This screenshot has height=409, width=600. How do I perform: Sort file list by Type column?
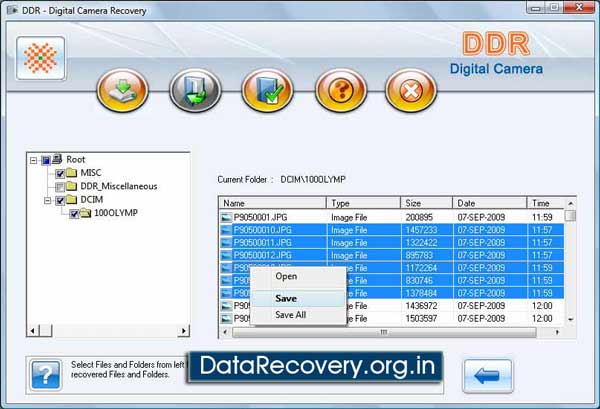(x=363, y=203)
